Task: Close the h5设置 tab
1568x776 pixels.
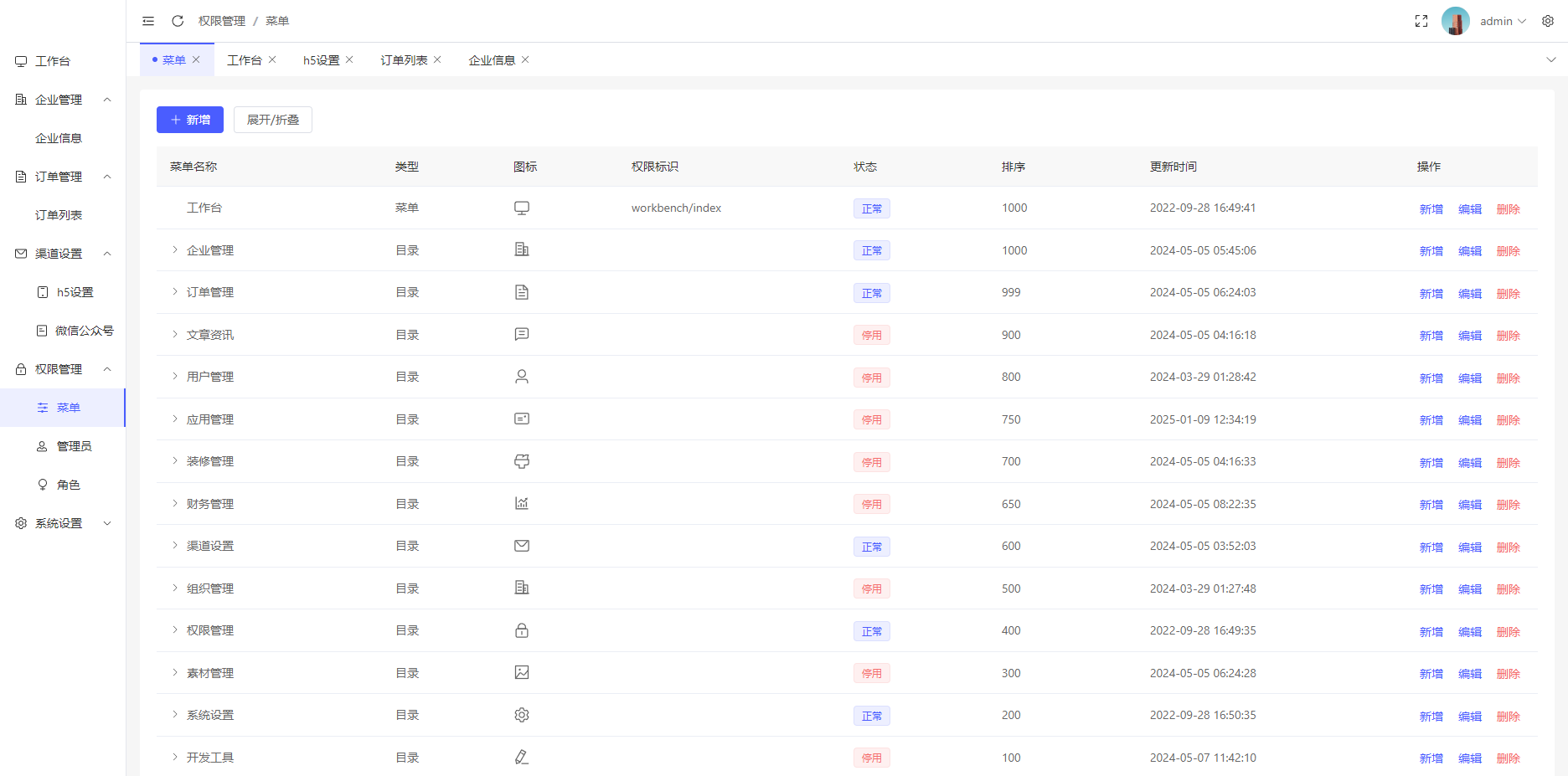Action: (349, 59)
